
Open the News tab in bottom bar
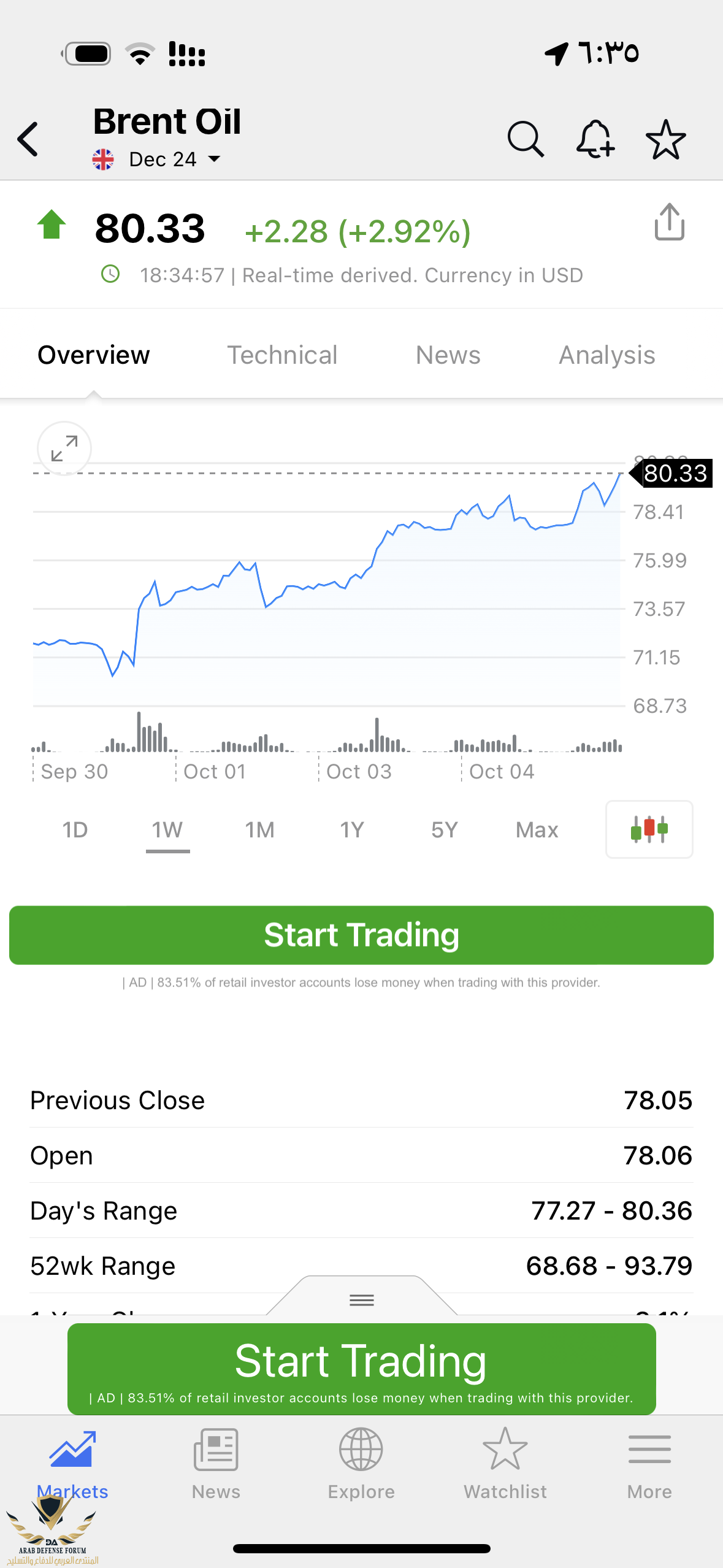pyautogui.click(x=216, y=1463)
